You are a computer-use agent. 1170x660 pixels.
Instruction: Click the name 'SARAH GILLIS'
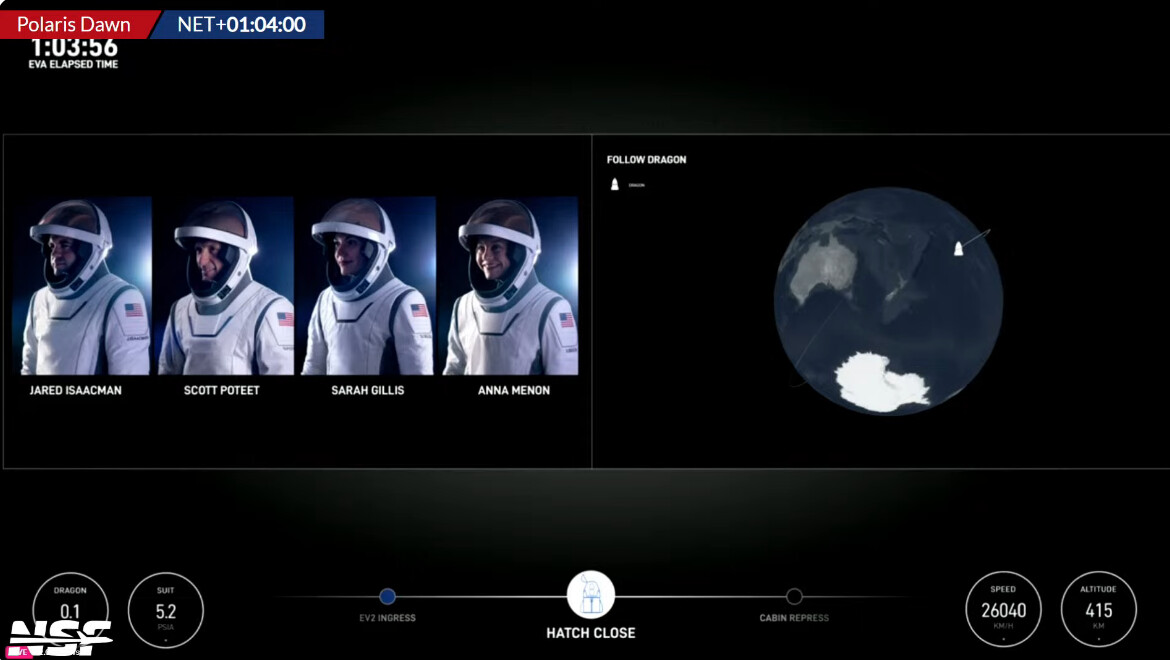[368, 390]
